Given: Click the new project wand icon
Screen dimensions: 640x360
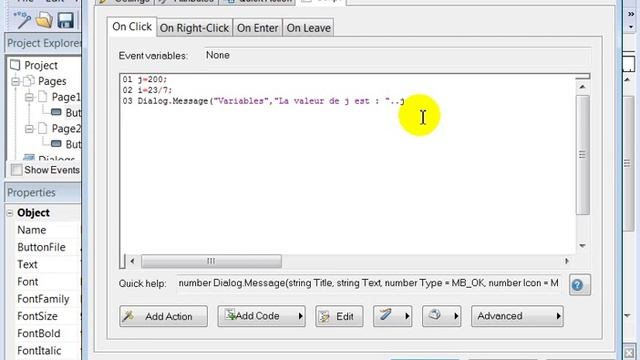Looking at the screenshot, I should point(22,20).
